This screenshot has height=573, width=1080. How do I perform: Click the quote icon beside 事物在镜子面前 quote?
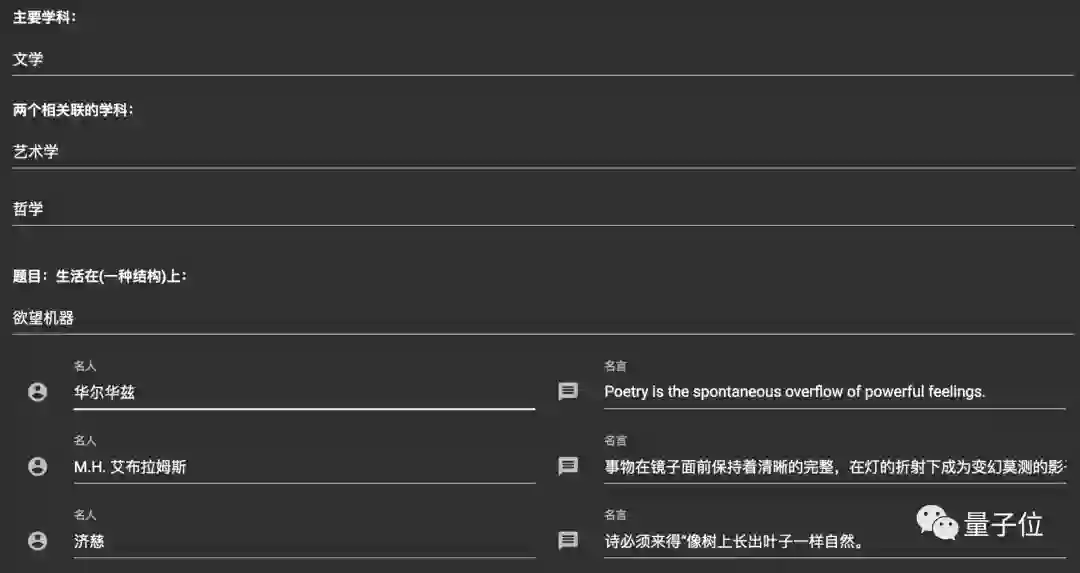coord(568,466)
